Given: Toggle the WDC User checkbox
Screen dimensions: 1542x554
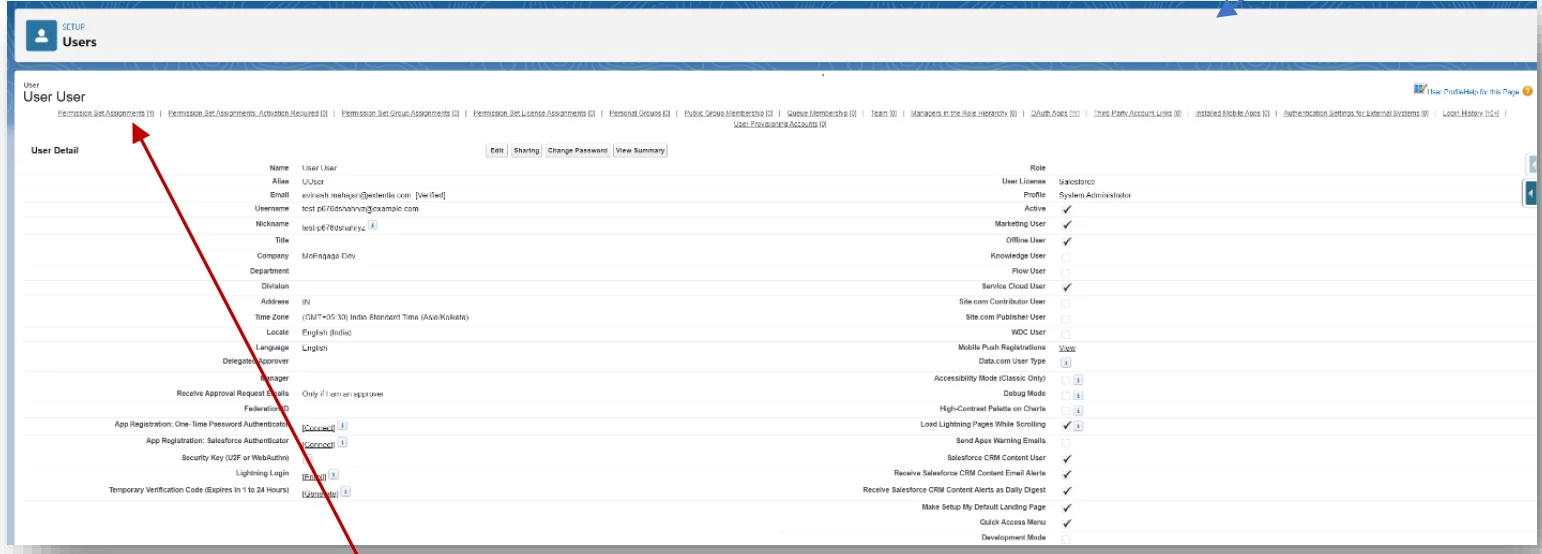Looking at the screenshot, I should click(x=1066, y=333).
